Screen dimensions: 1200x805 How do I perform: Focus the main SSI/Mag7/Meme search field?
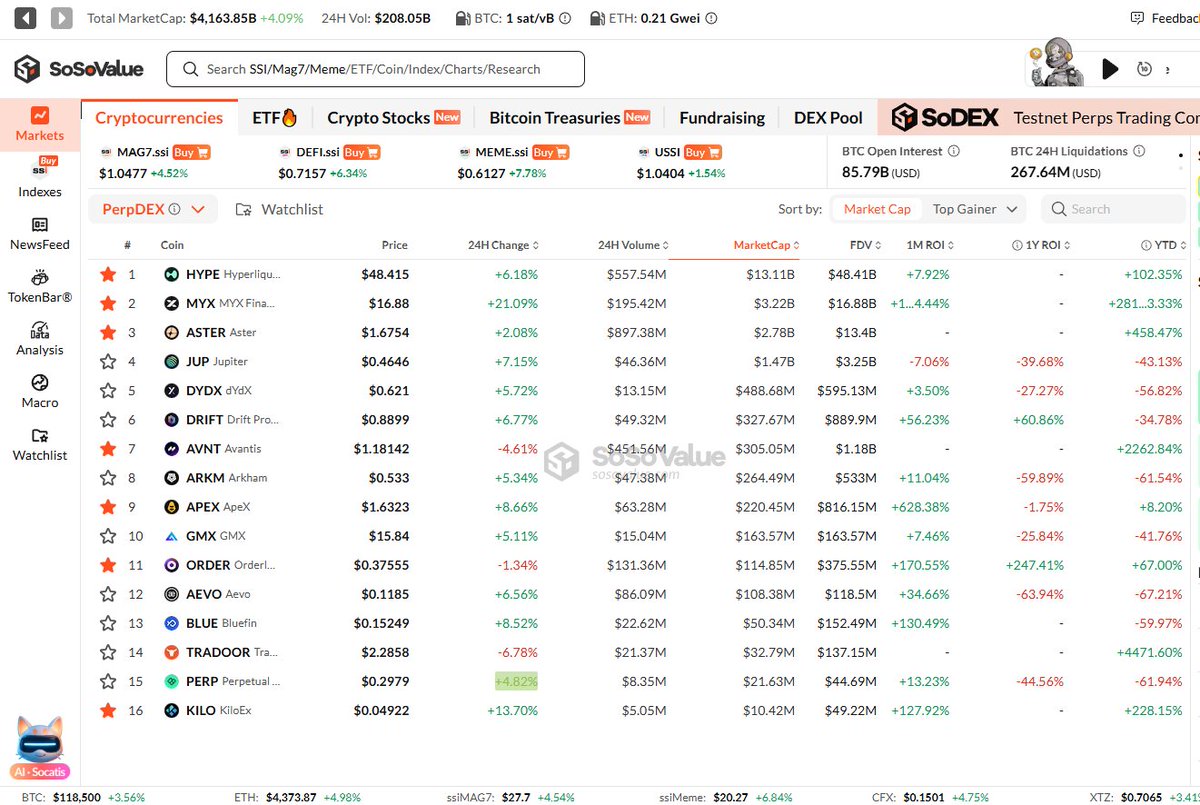coord(375,69)
